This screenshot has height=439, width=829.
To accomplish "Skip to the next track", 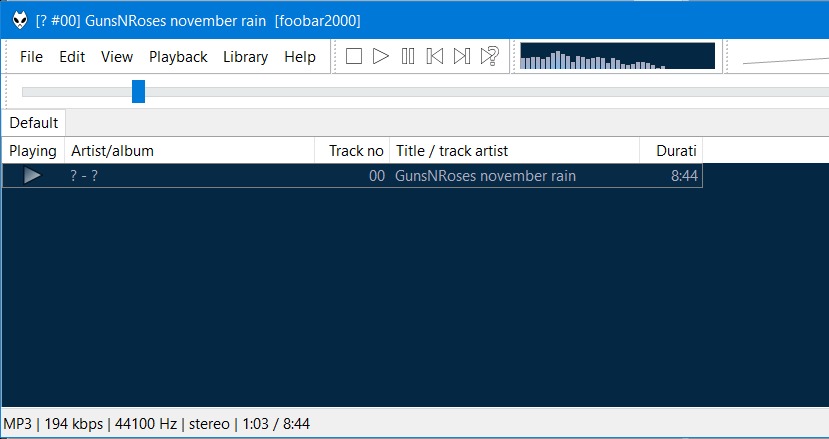I will tap(462, 56).
